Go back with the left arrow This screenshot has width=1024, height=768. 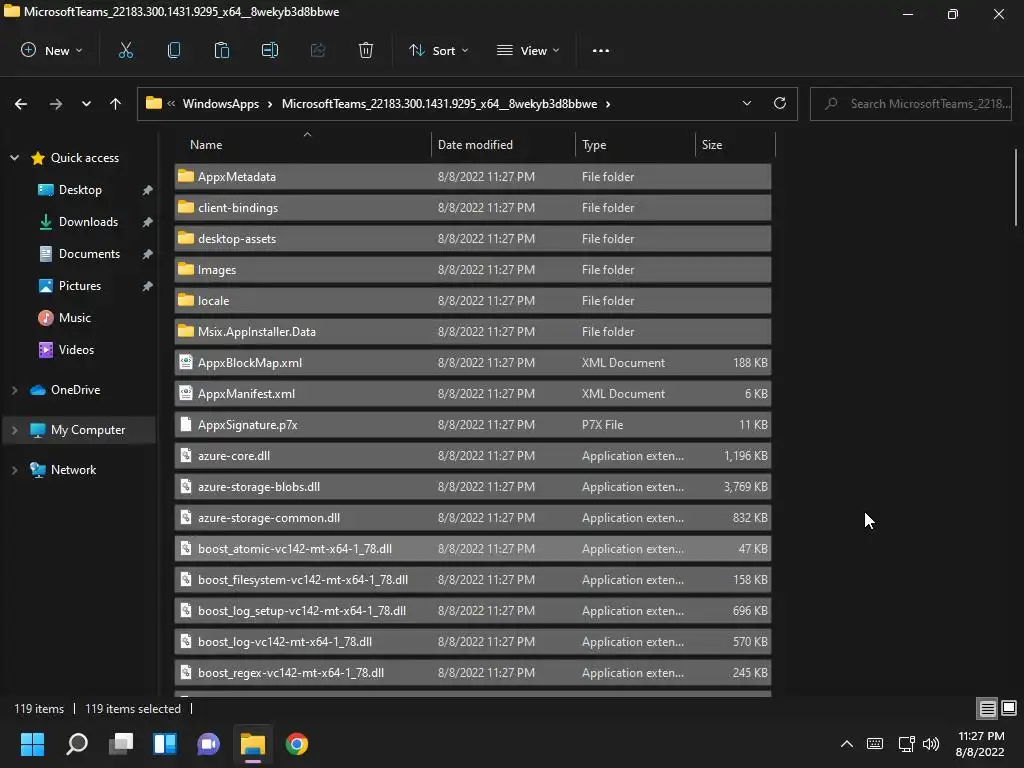tap(21, 104)
